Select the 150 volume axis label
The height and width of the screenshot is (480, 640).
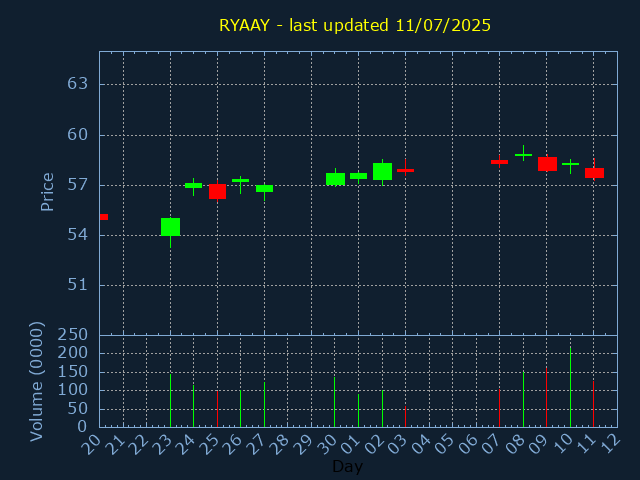click(73, 372)
